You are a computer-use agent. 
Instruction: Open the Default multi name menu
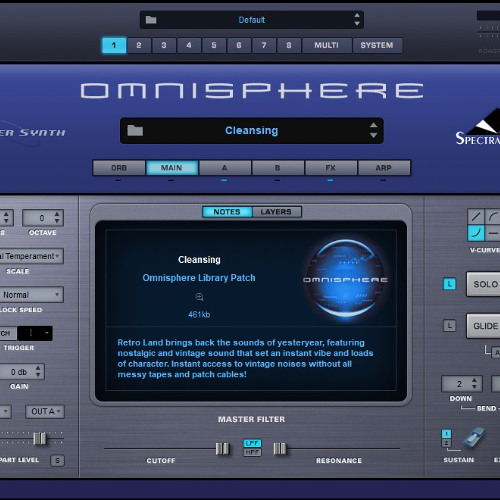pos(252,20)
